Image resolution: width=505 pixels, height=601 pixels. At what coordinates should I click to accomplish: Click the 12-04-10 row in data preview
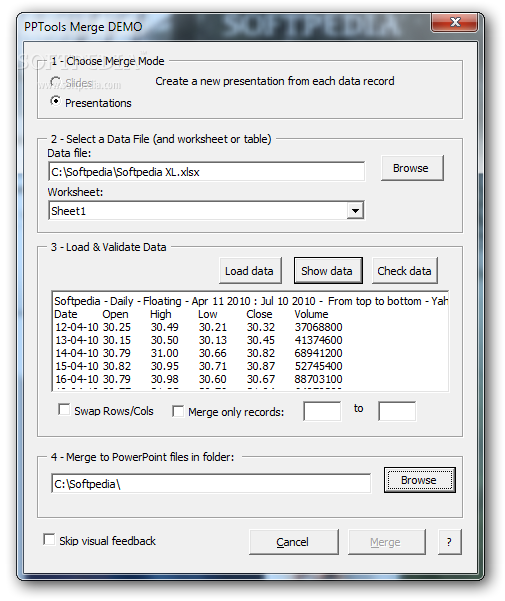tap(199, 327)
